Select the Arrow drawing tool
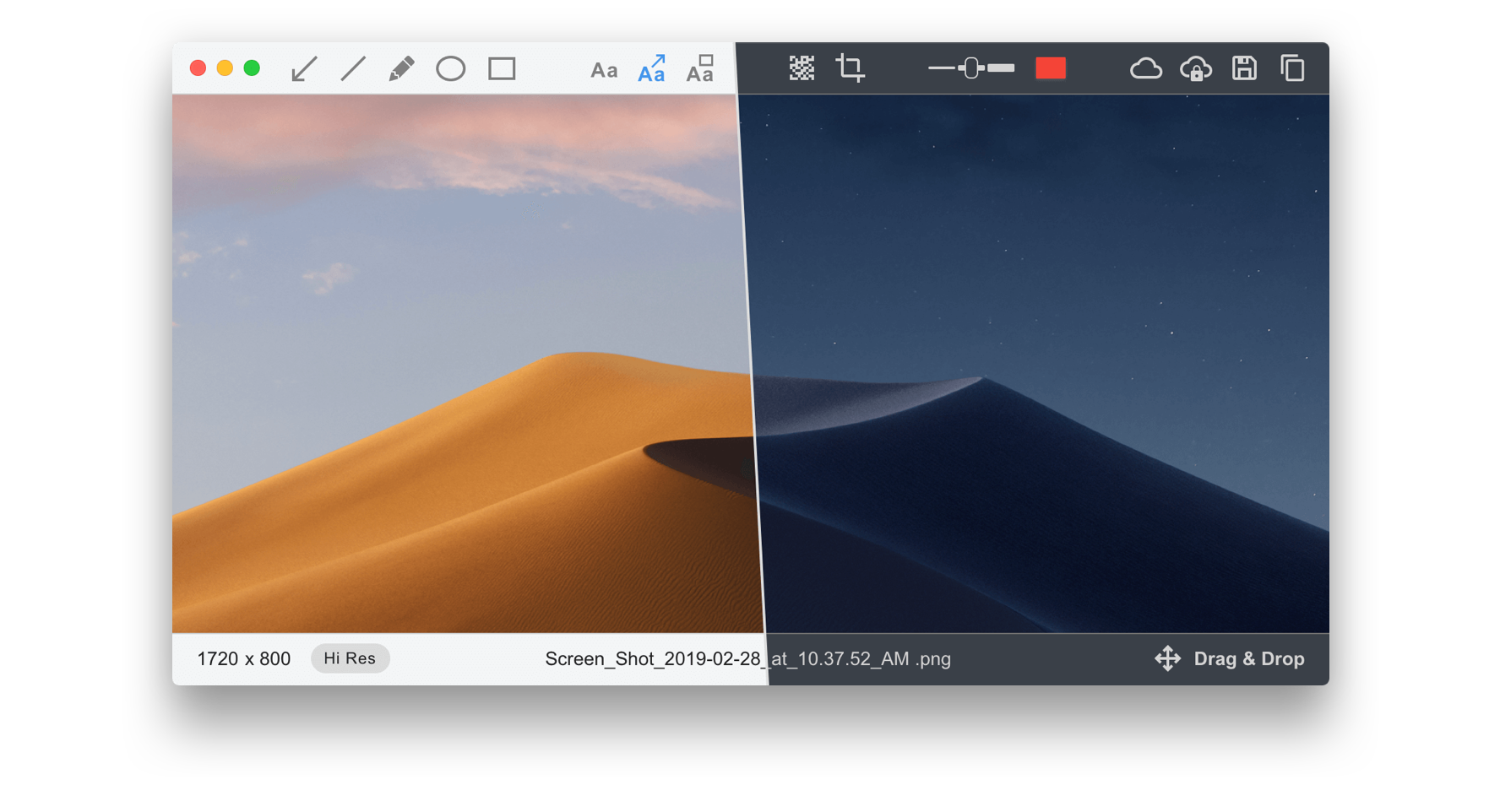The image size is (1500, 812). pos(304,69)
